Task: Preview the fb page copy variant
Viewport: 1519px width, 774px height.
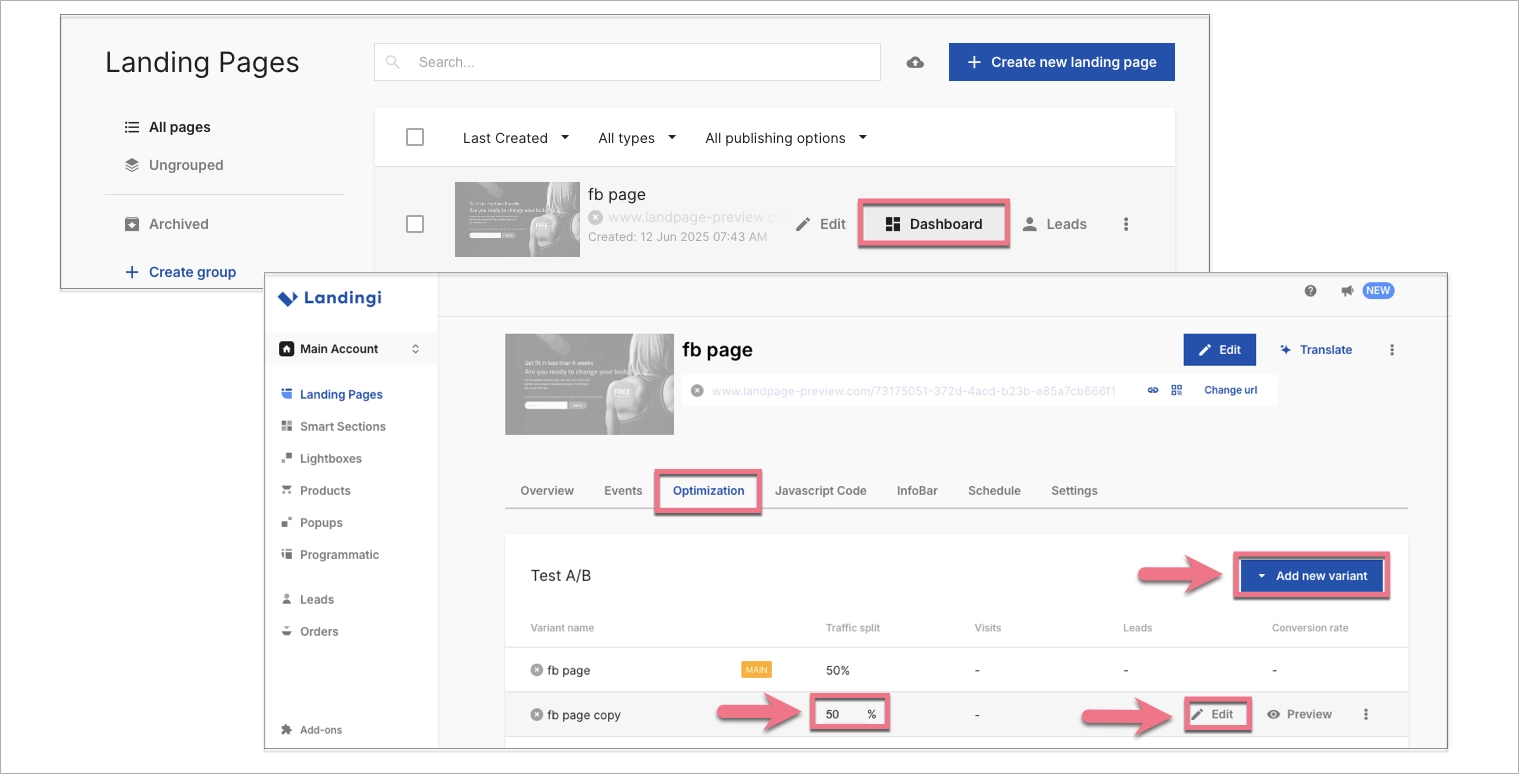Action: pos(1299,714)
